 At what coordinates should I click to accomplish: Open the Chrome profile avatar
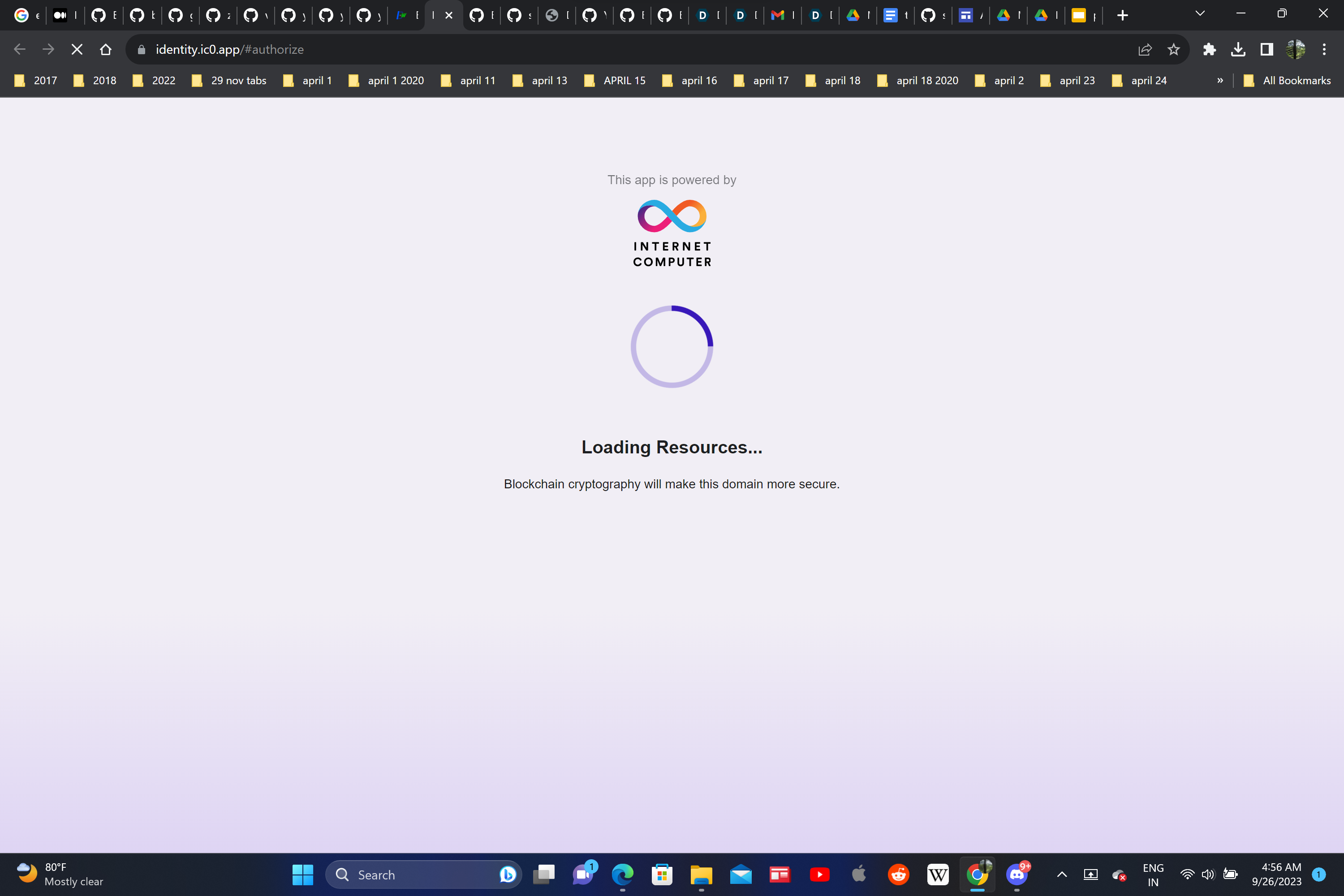coord(1296,50)
